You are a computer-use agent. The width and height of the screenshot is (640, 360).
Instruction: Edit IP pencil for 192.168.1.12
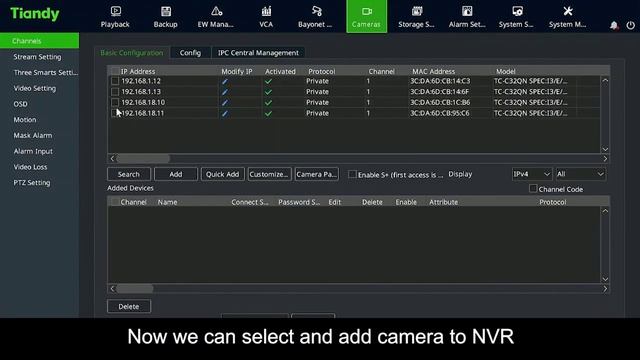pos(225,81)
